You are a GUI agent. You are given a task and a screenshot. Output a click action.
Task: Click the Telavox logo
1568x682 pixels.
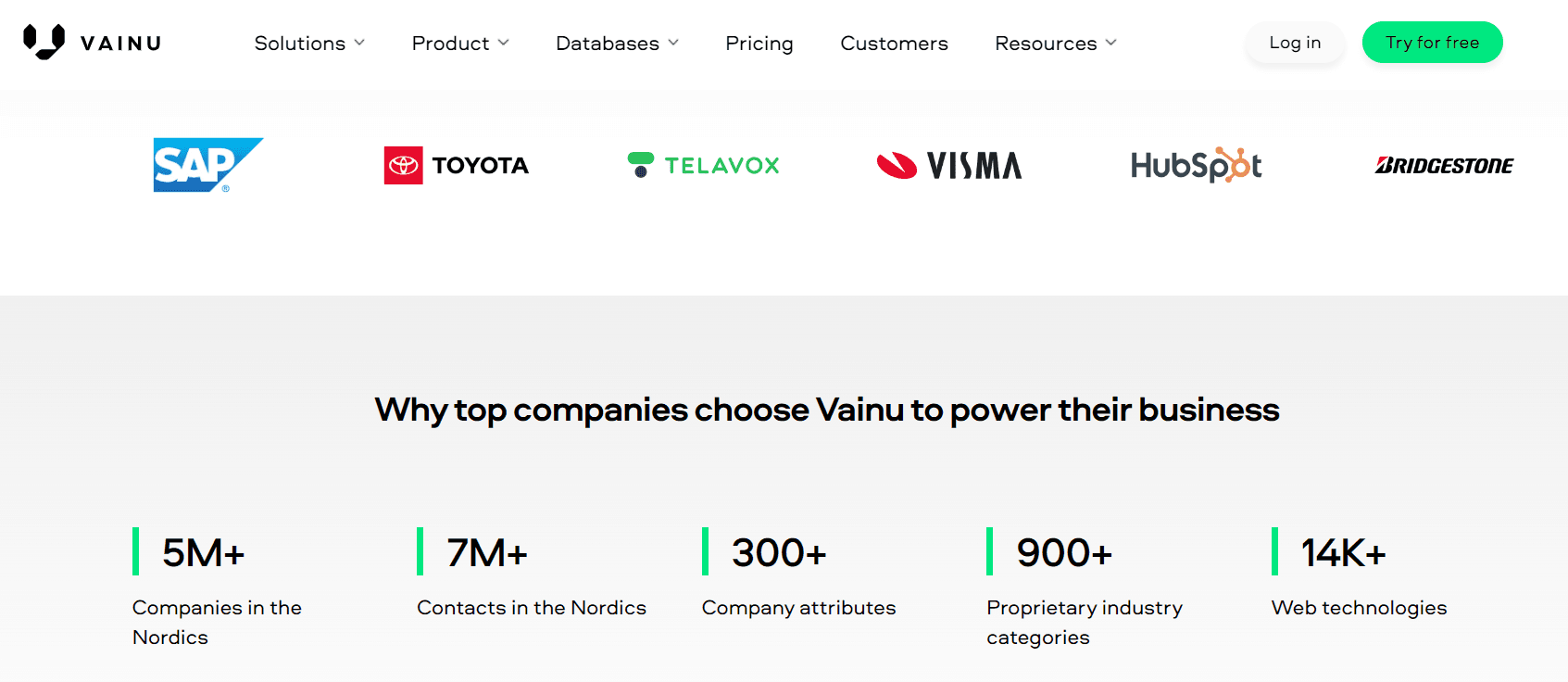coord(703,165)
